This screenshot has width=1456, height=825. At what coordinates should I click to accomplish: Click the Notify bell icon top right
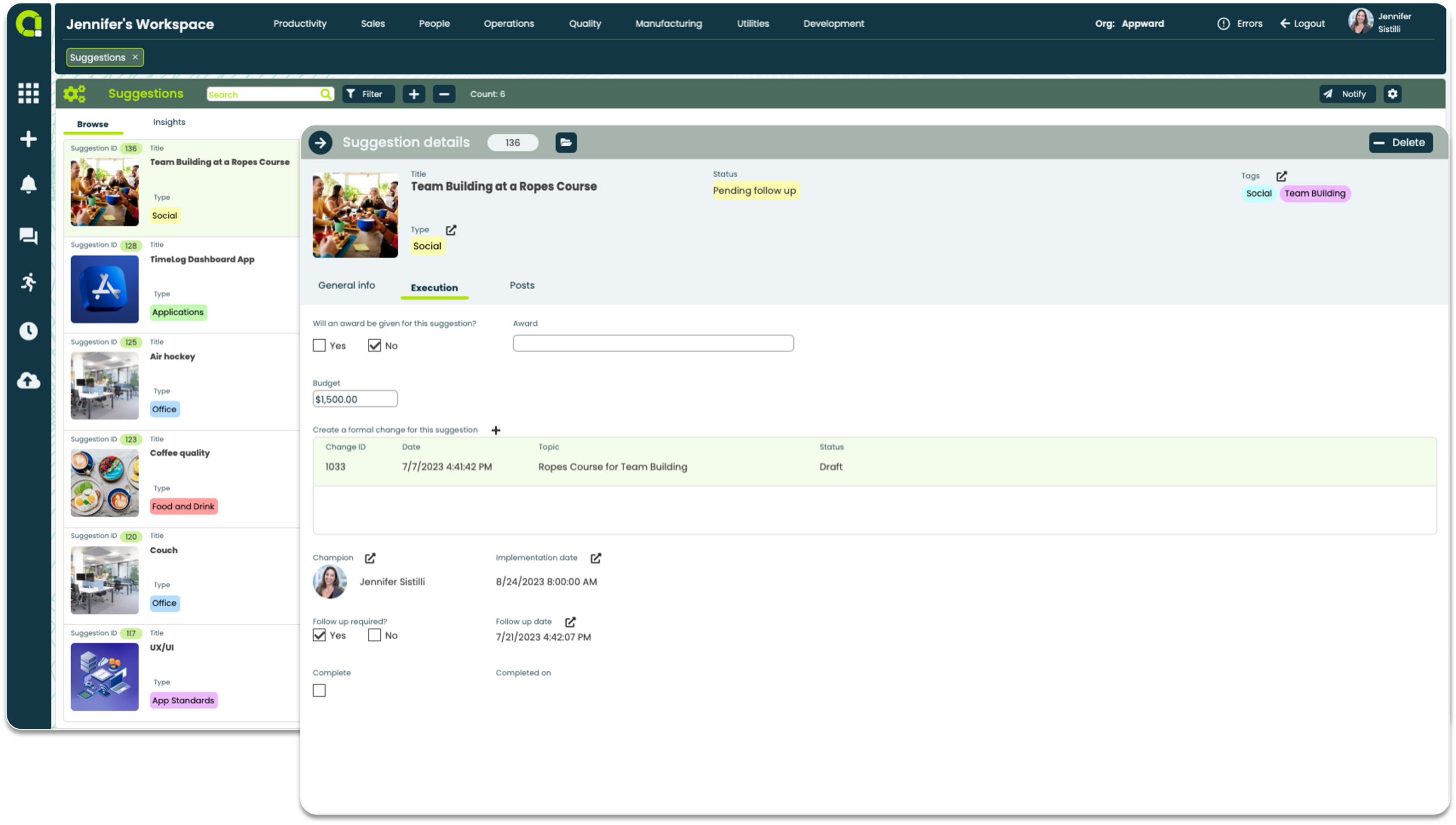pos(1345,93)
